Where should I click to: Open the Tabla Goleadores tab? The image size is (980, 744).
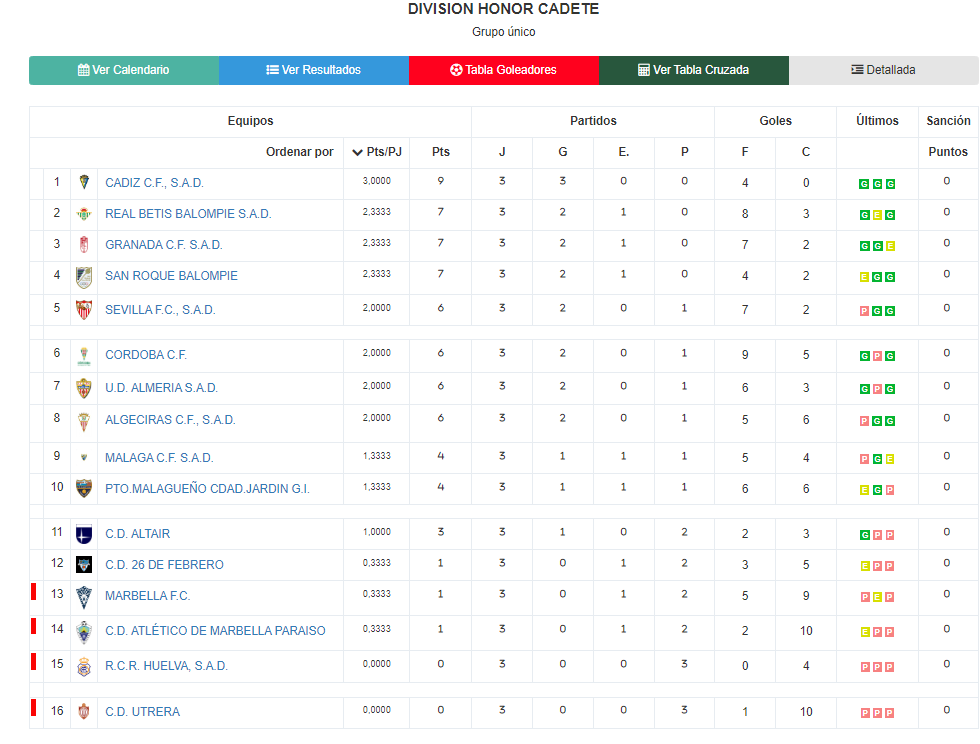(x=504, y=70)
